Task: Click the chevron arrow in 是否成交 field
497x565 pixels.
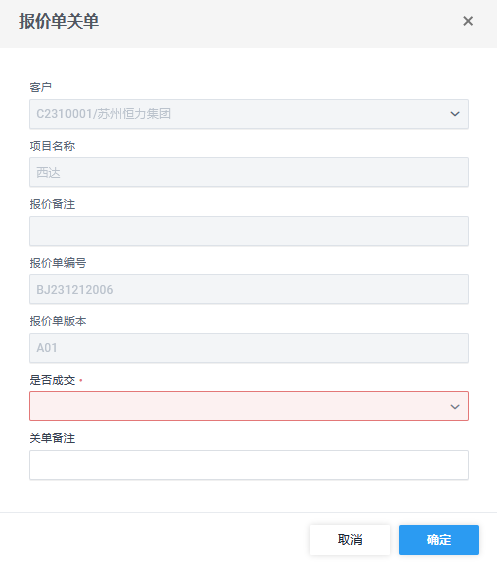Action: [455, 407]
